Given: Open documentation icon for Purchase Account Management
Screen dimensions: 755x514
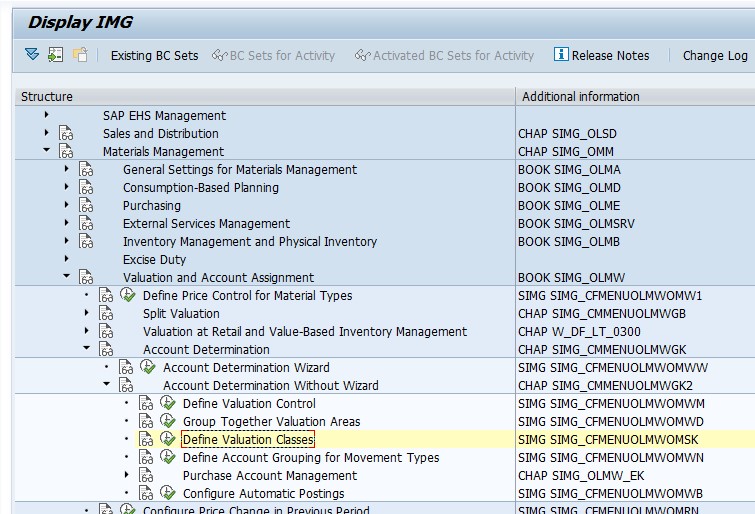Looking at the screenshot, I should [146, 475].
